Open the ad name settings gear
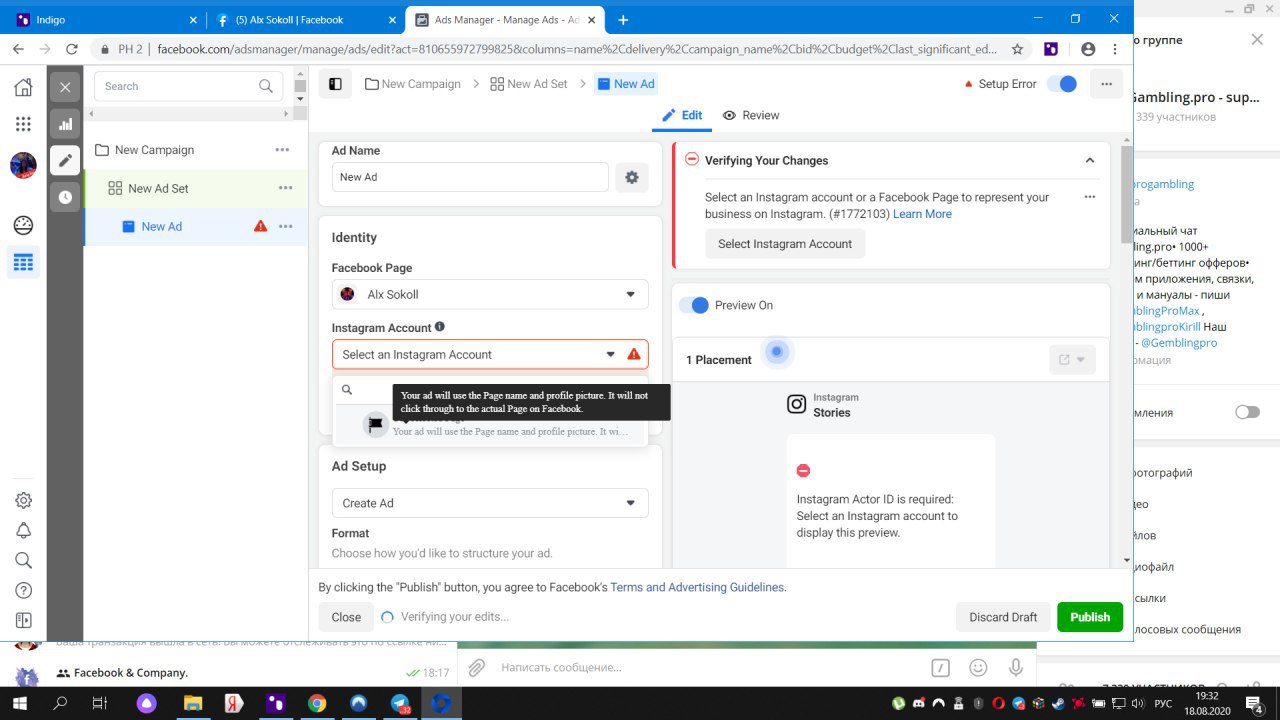Image resolution: width=1280 pixels, height=720 pixels. tap(632, 177)
